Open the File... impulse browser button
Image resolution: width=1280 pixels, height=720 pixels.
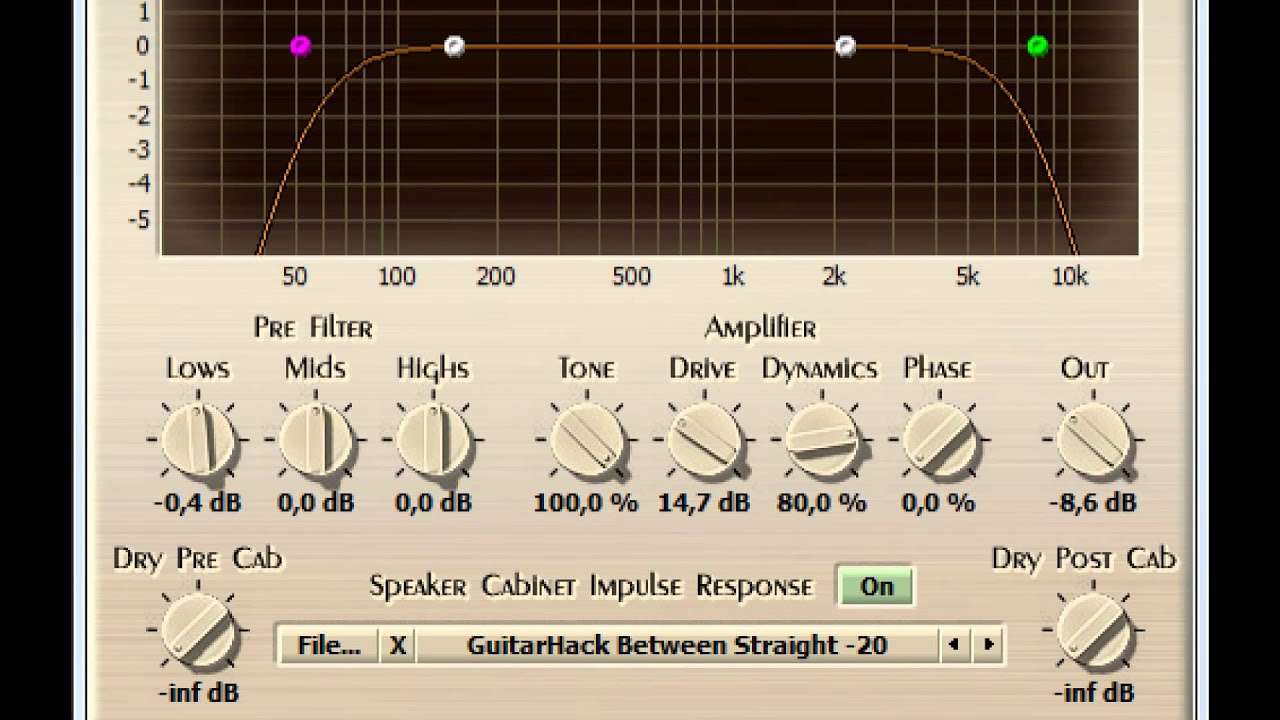[x=329, y=645]
